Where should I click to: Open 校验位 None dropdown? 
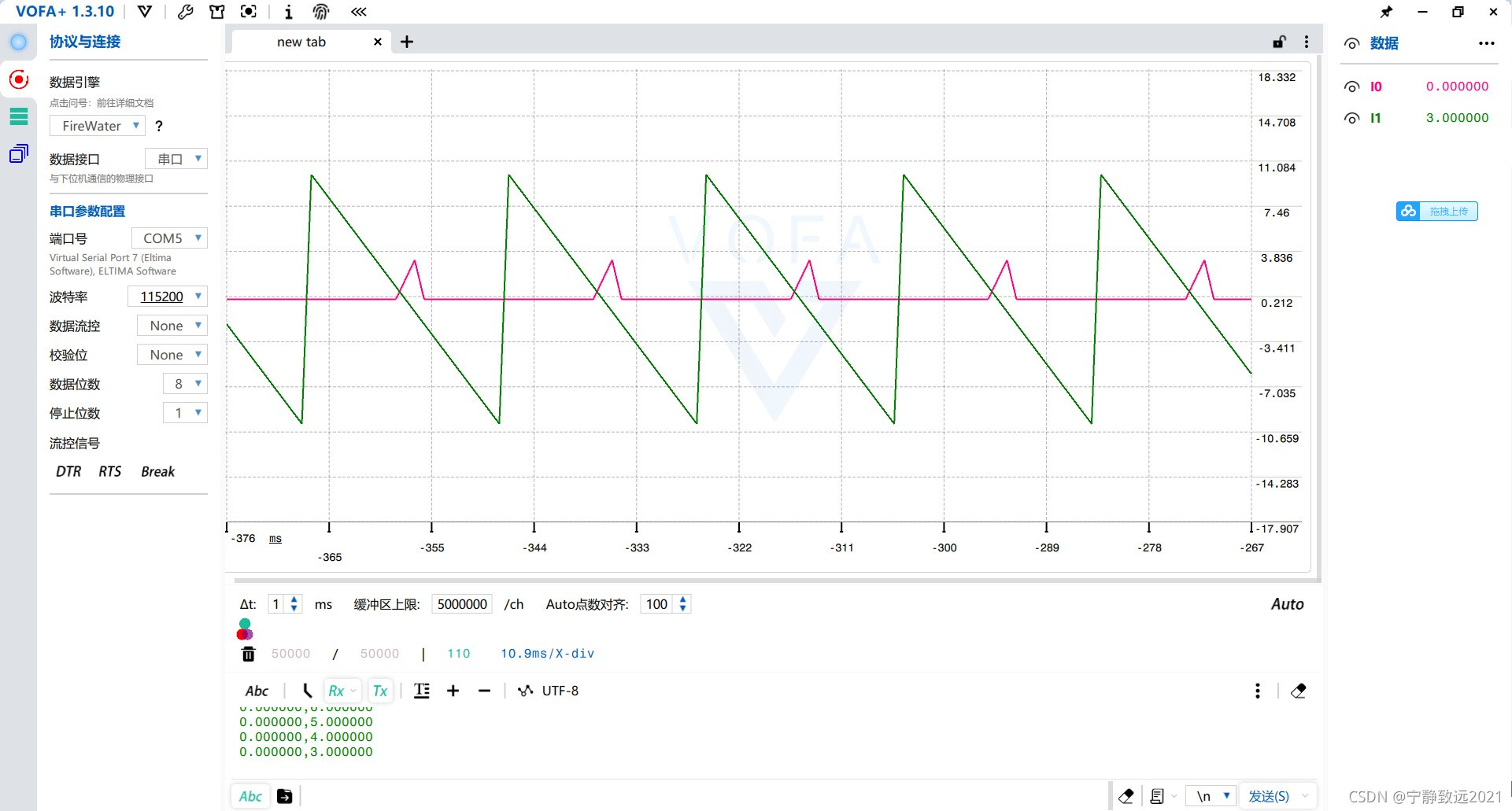(172, 355)
